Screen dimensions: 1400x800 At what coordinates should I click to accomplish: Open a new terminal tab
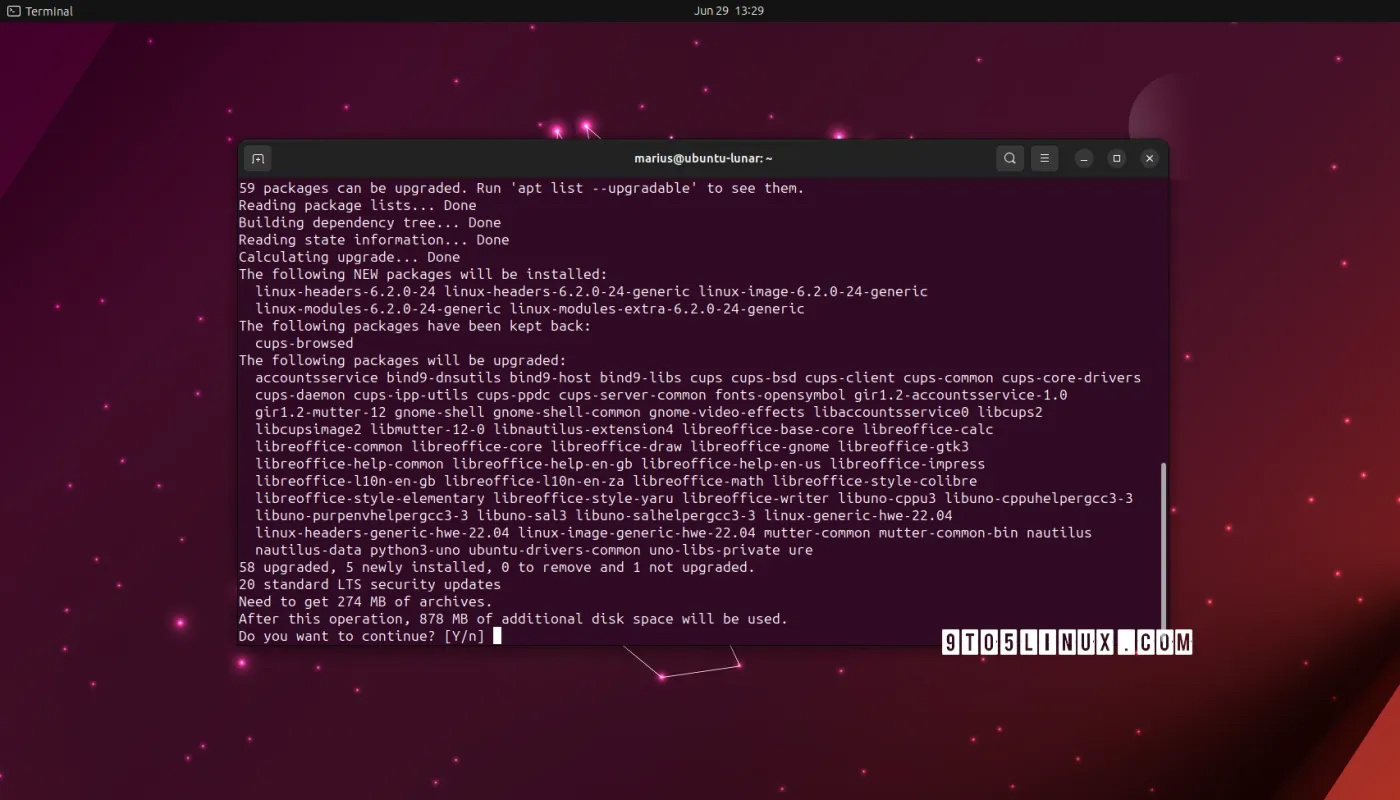point(257,158)
